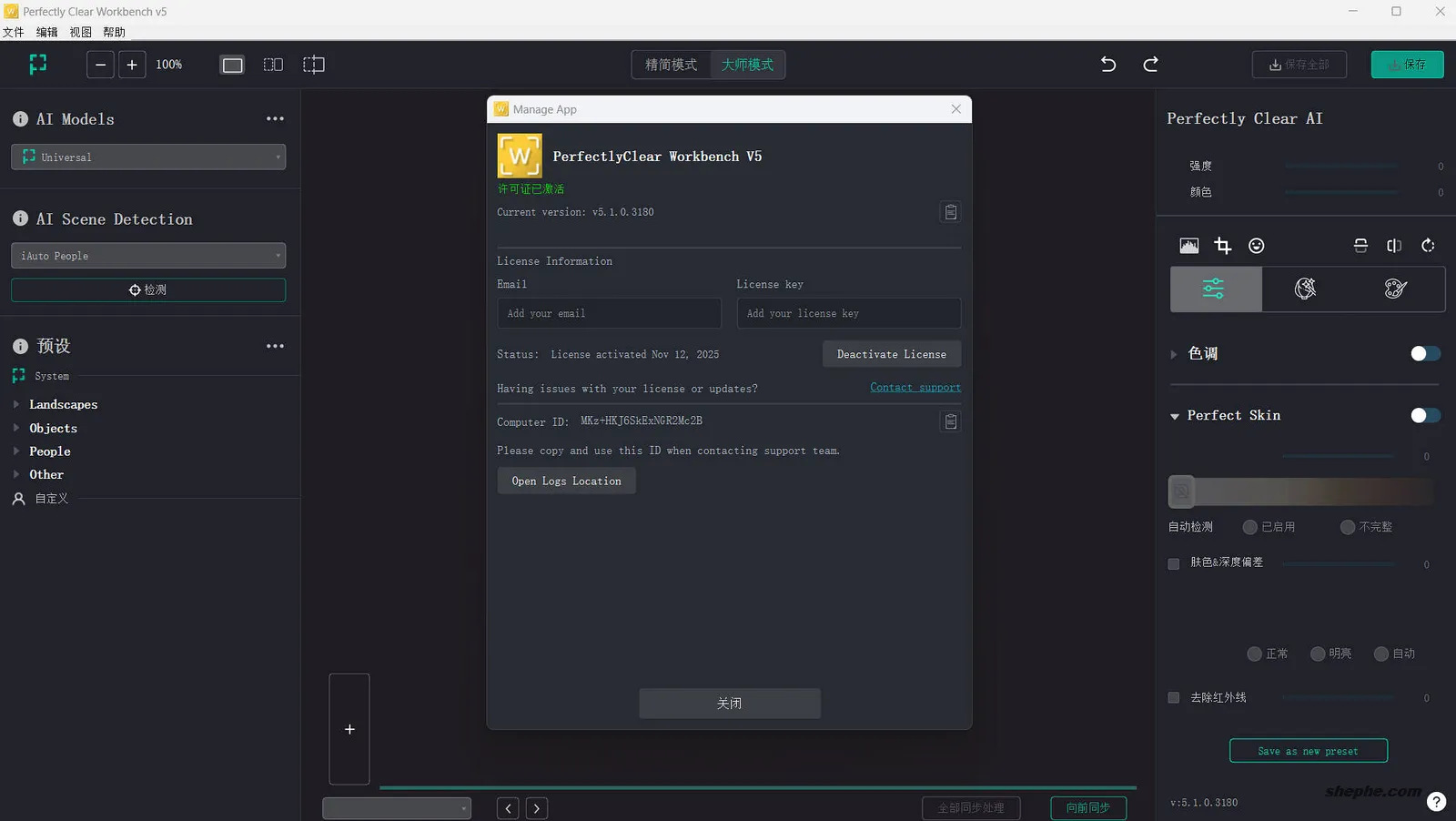The image size is (1456, 821).
Task: Switch to 精简模式 mode
Action: pyautogui.click(x=670, y=65)
